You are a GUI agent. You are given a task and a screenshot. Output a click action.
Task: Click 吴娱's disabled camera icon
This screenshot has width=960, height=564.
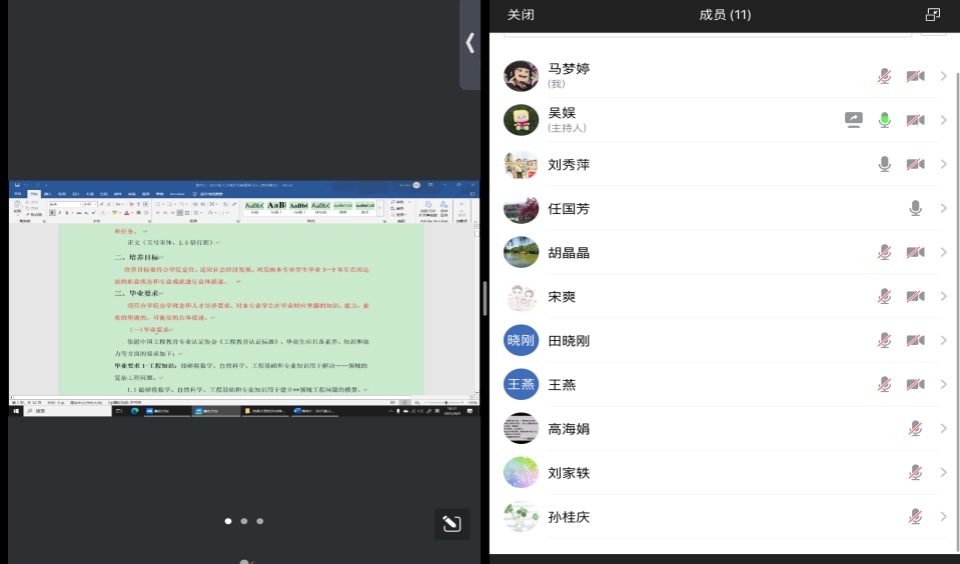click(915, 120)
